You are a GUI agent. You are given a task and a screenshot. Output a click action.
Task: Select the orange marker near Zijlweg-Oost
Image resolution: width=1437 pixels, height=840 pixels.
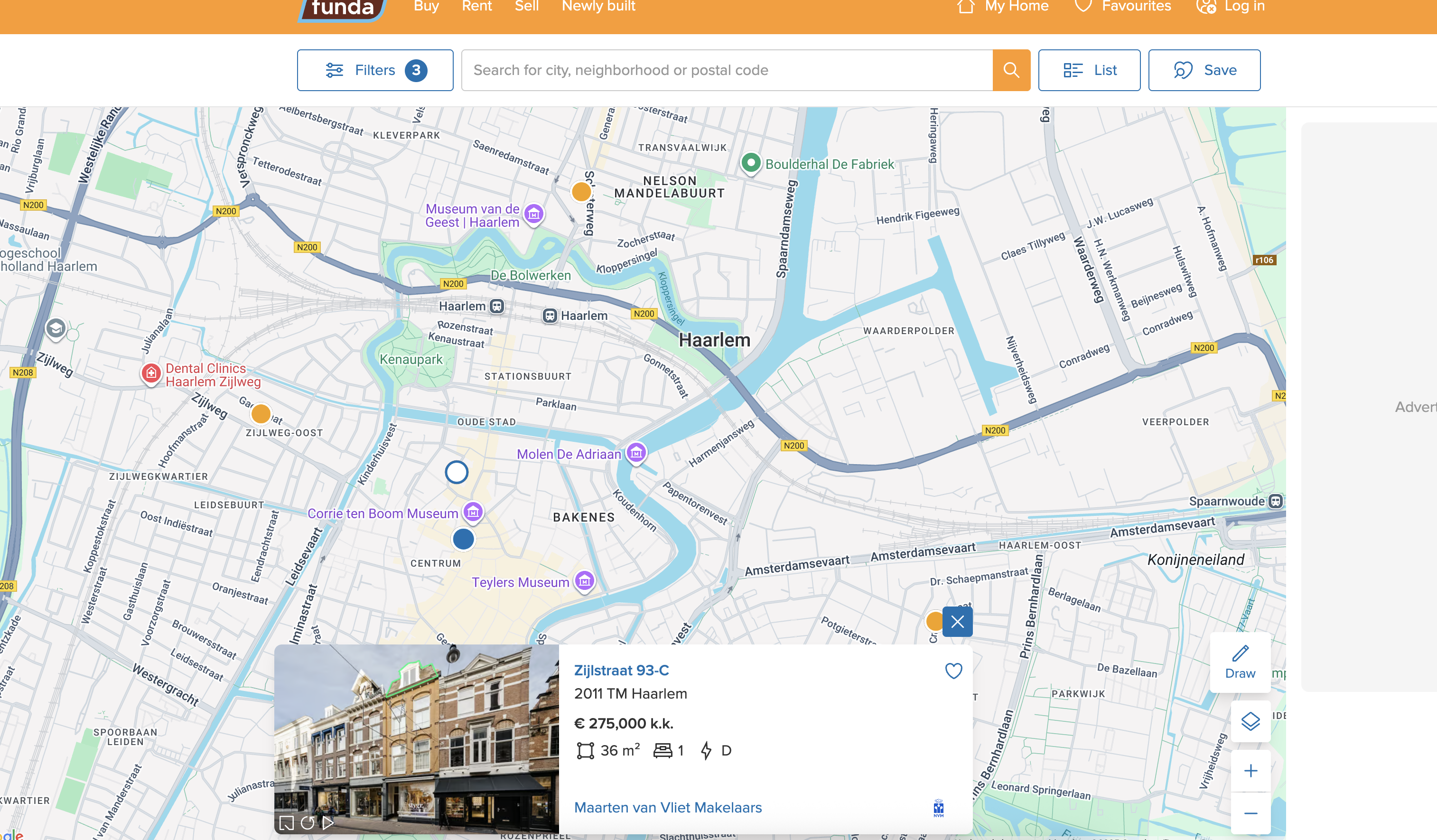click(261, 413)
